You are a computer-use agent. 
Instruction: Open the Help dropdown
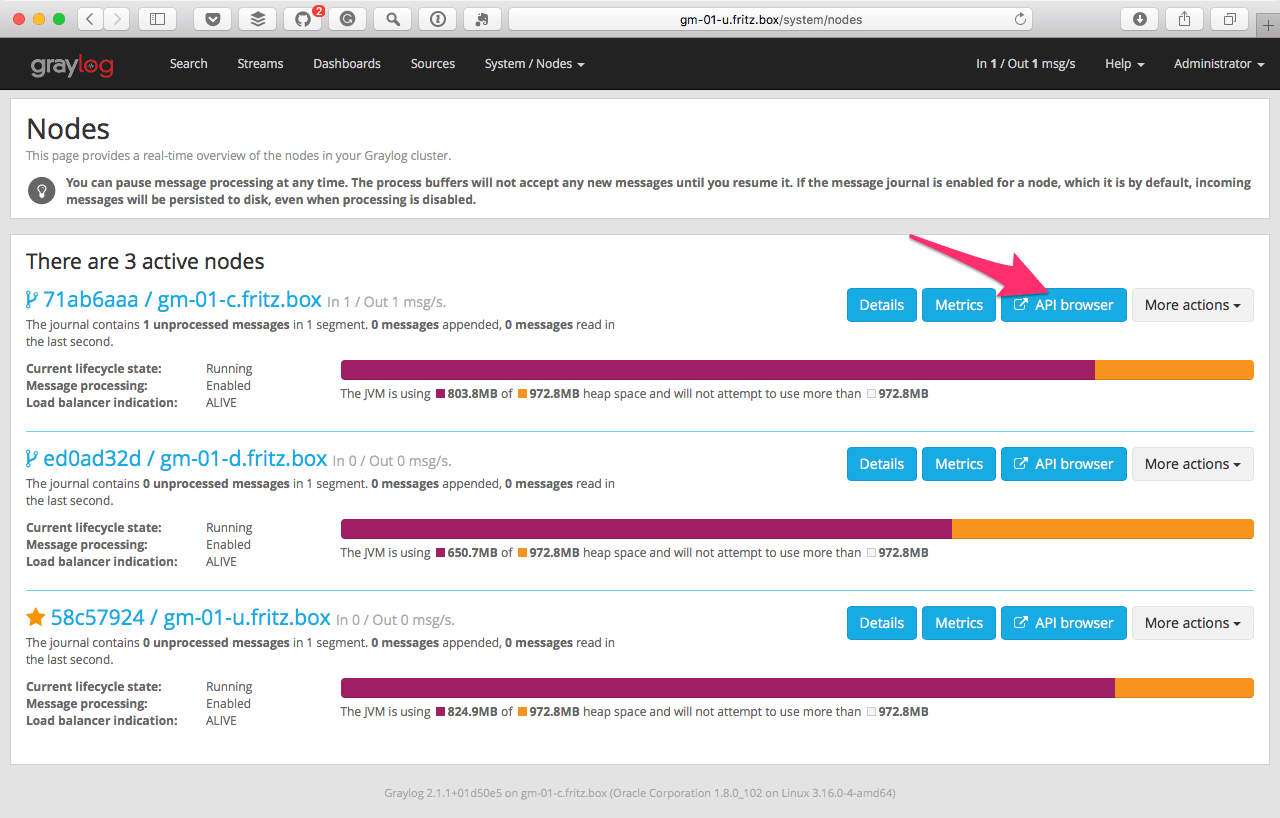click(x=1124, y=64)
